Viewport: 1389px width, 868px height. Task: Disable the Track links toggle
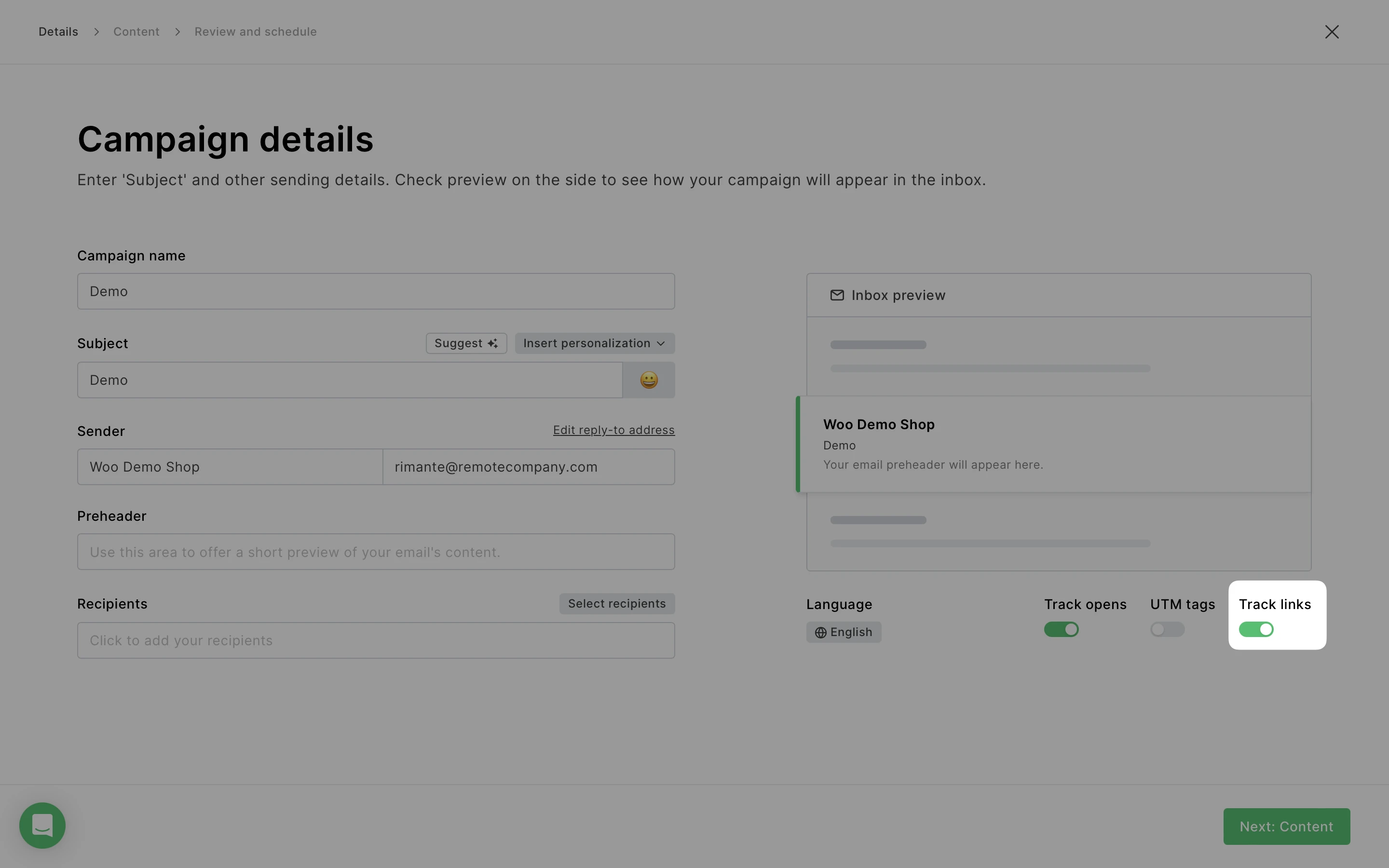pos(1256,629)
